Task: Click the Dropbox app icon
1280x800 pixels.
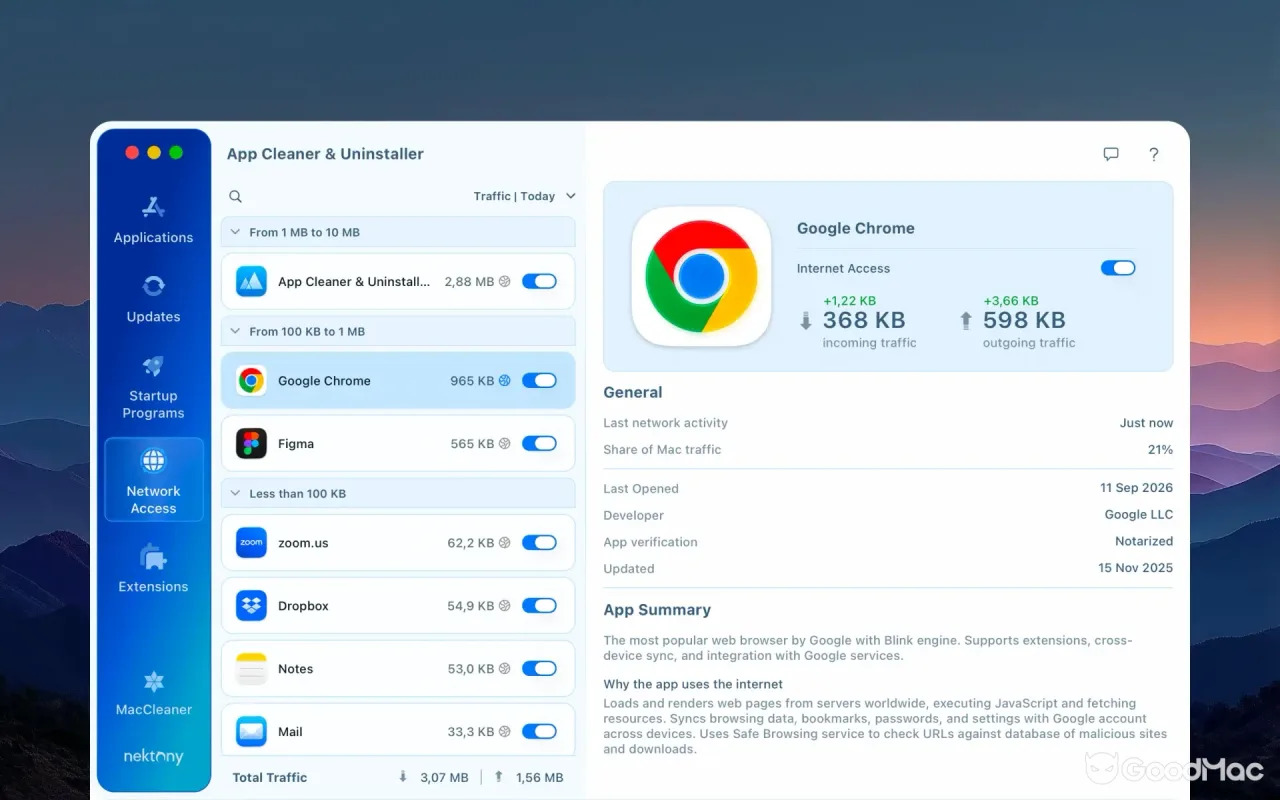Action: point(251,605)
